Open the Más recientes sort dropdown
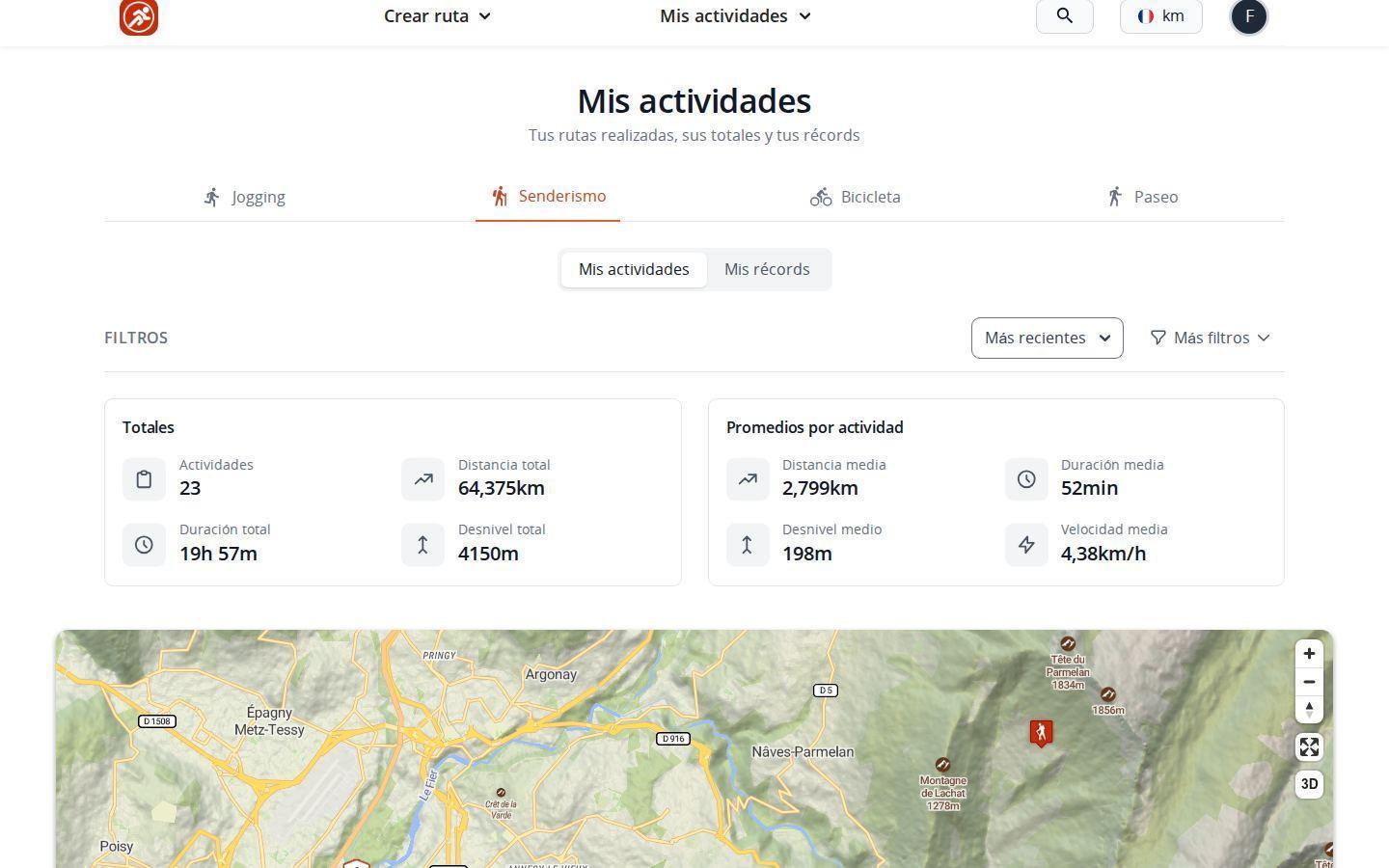Screen dimensions: 1389x868 tap(1047, 338)
